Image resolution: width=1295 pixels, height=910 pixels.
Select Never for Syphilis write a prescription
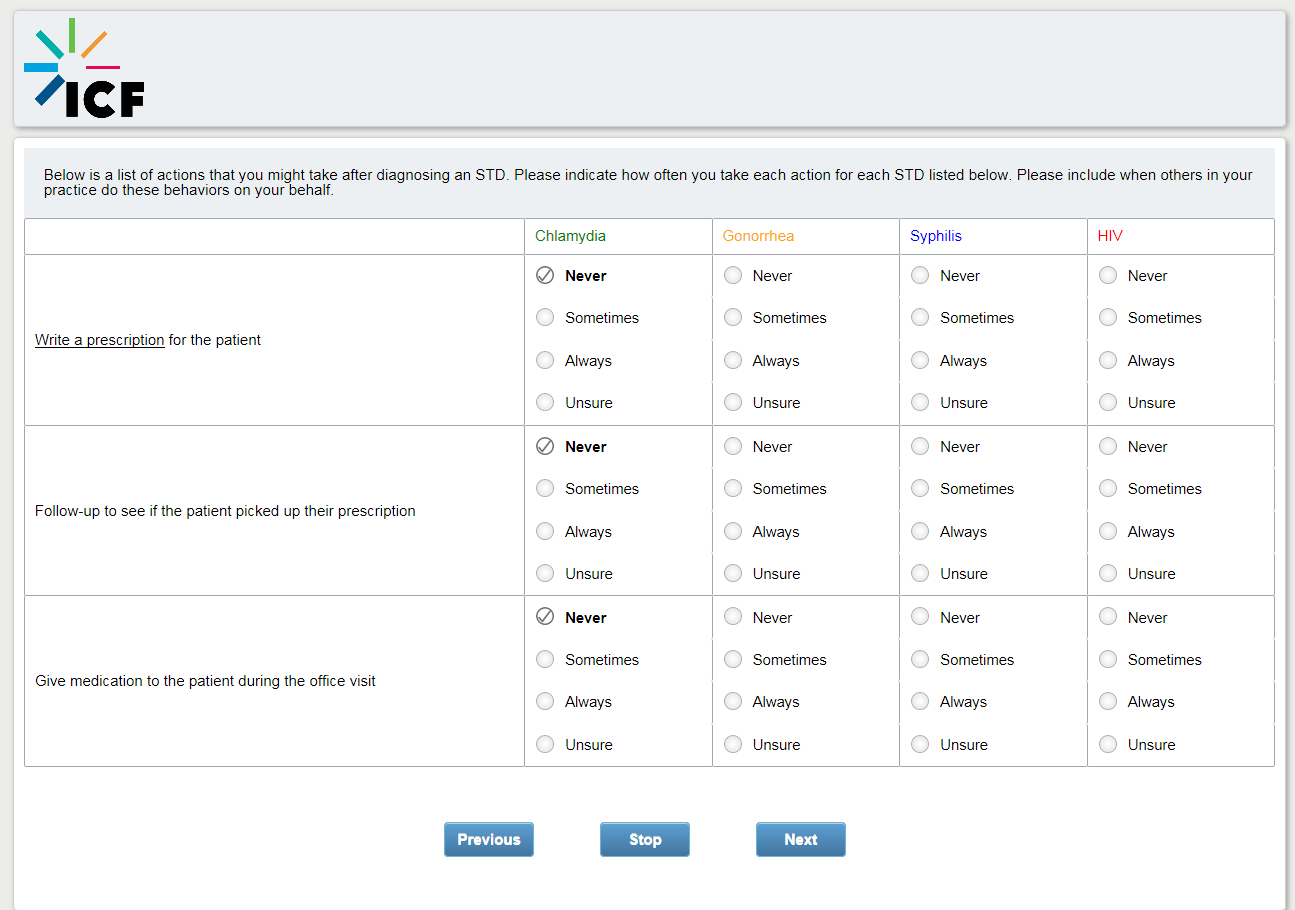coord(920,276)
